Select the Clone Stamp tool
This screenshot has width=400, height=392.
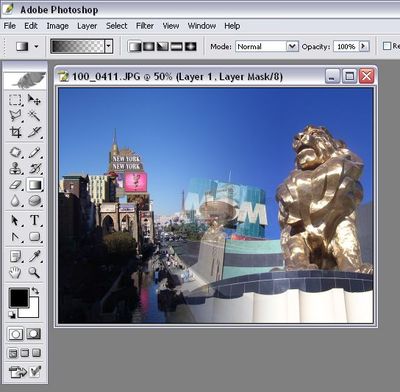[x=15, y=168]
